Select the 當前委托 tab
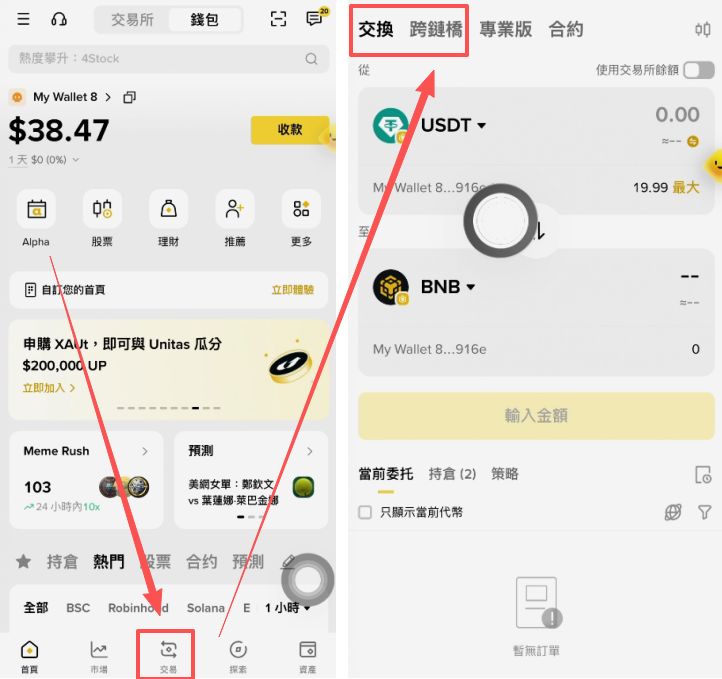 click(x=386, y=474)
